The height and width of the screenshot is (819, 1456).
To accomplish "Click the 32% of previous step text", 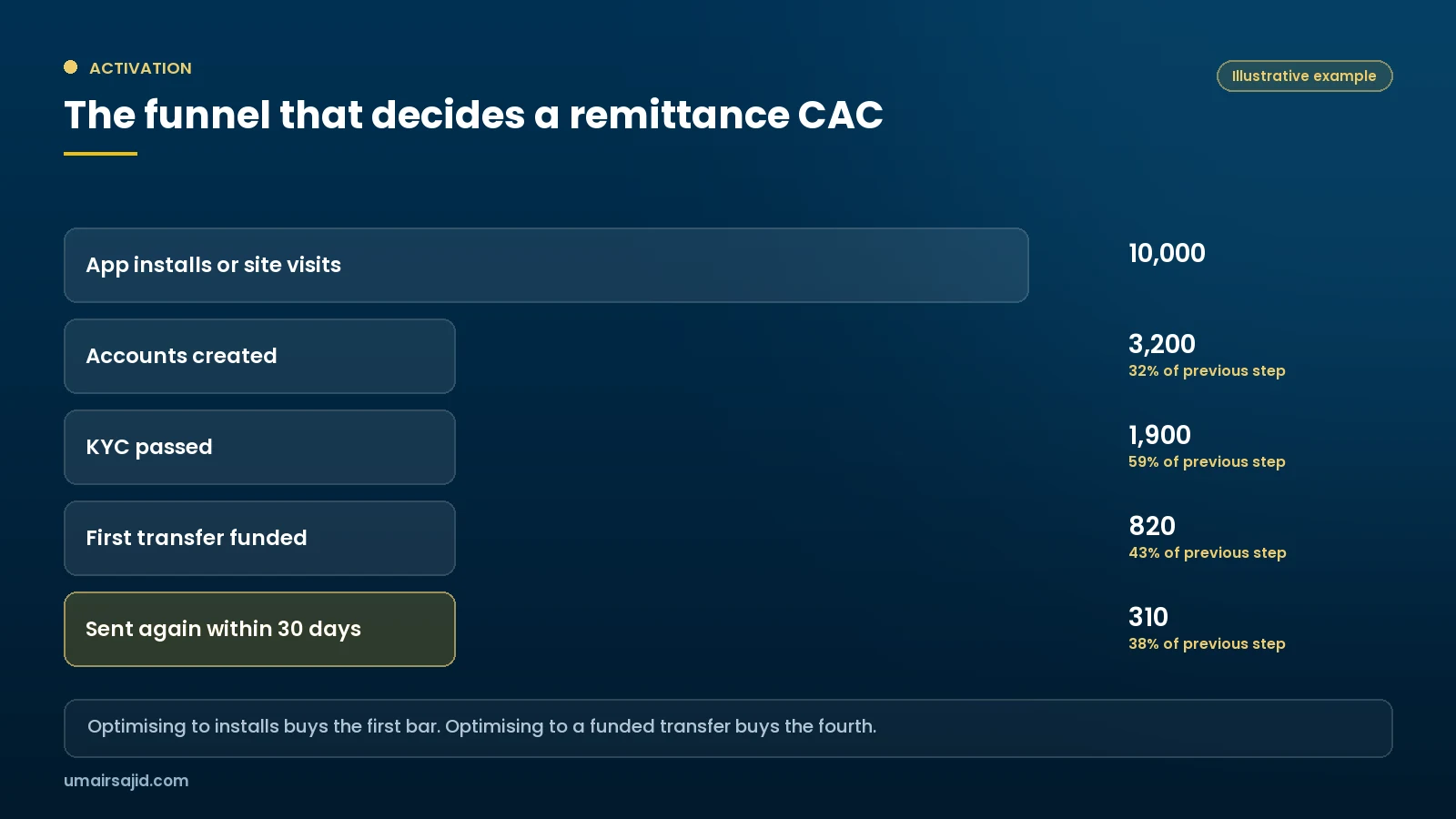I will (x=1207, y=370).
